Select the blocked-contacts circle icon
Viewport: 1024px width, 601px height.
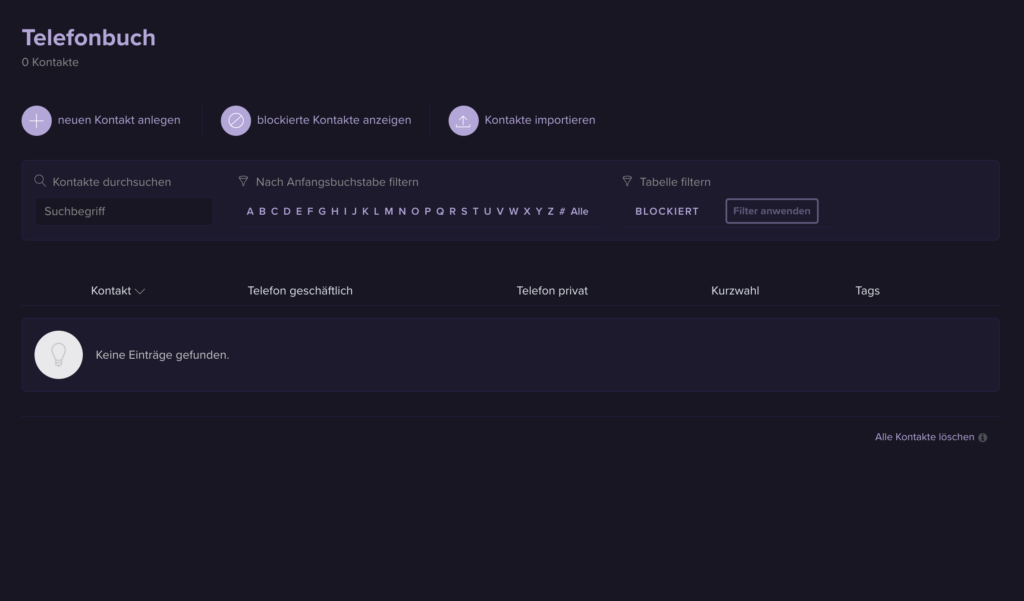point(236,120)
